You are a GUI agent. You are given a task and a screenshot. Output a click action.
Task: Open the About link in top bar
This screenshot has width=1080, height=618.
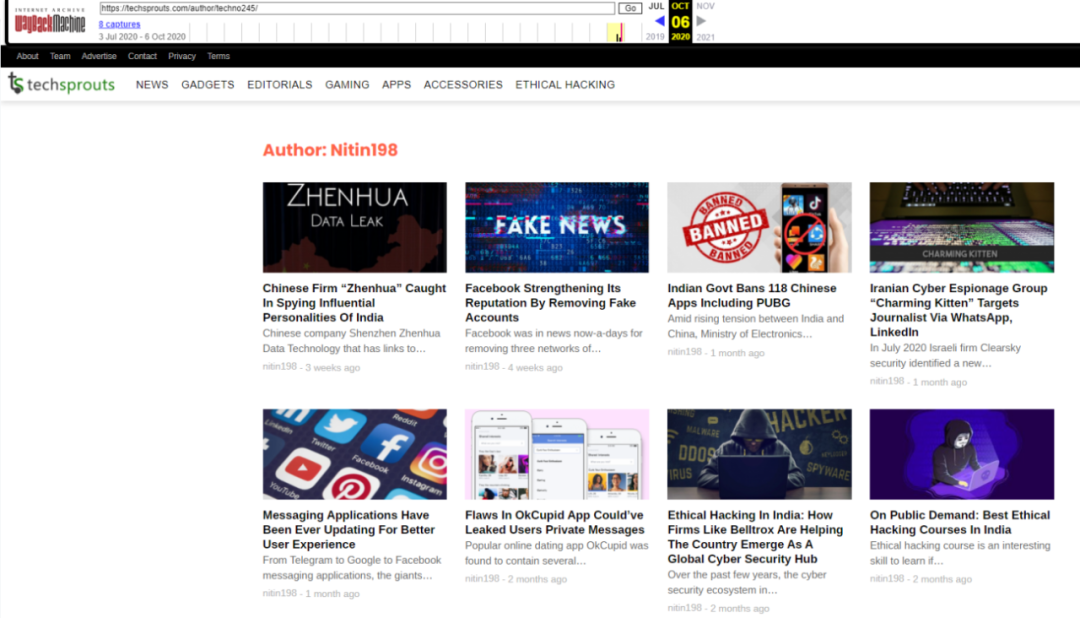(28, 56)
